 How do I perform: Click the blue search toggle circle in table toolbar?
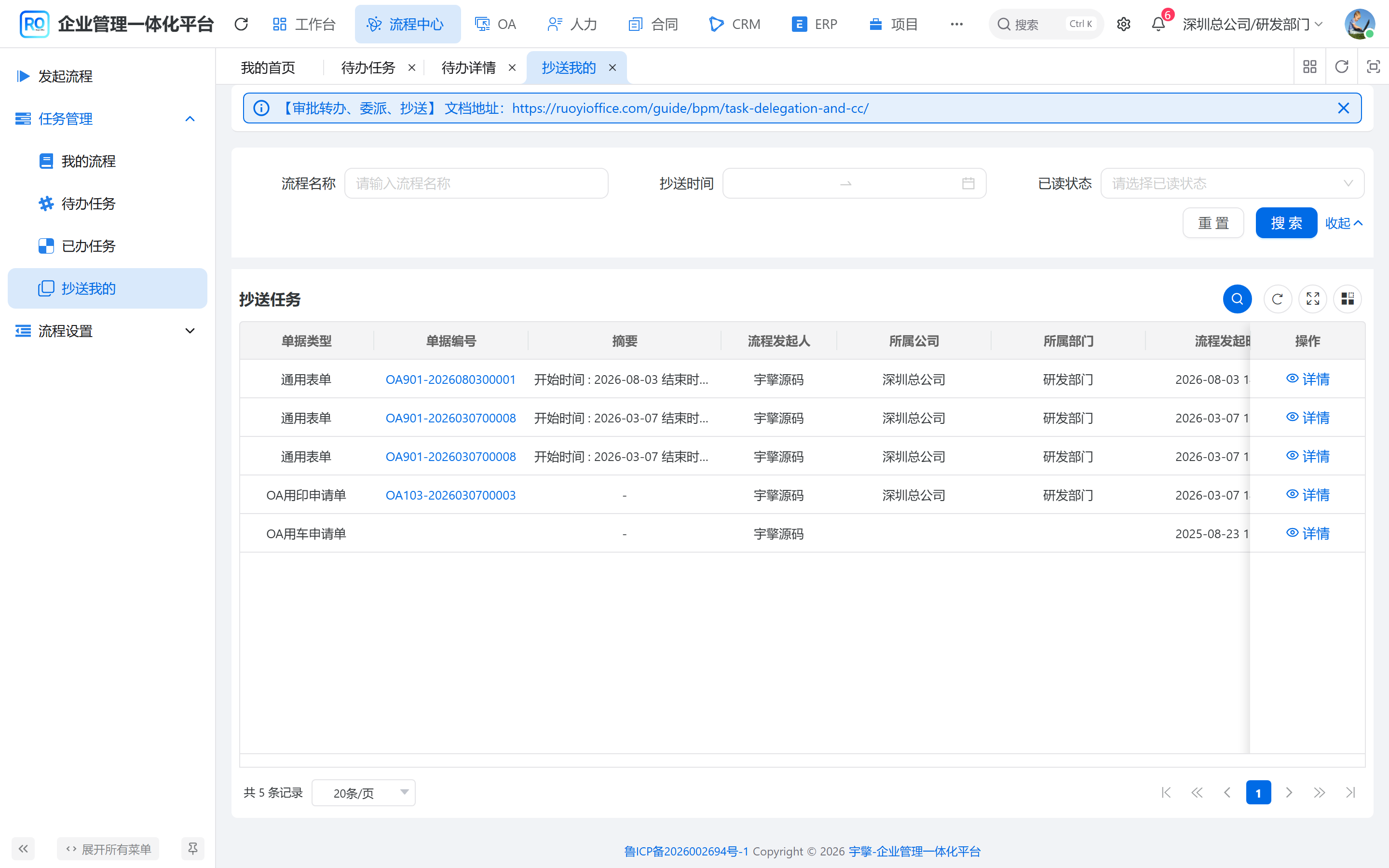click(1237, 299)
